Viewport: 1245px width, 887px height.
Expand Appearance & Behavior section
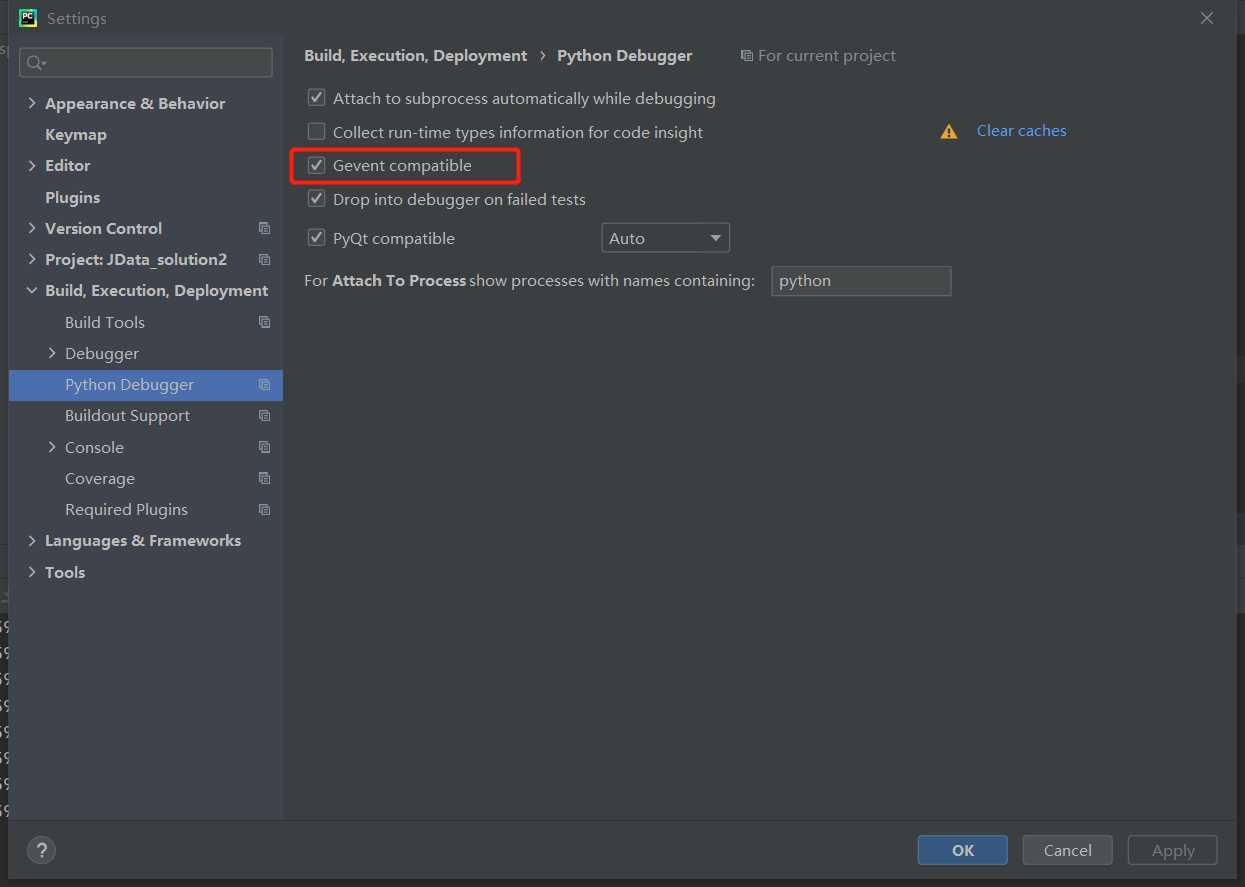pos(32,103)
